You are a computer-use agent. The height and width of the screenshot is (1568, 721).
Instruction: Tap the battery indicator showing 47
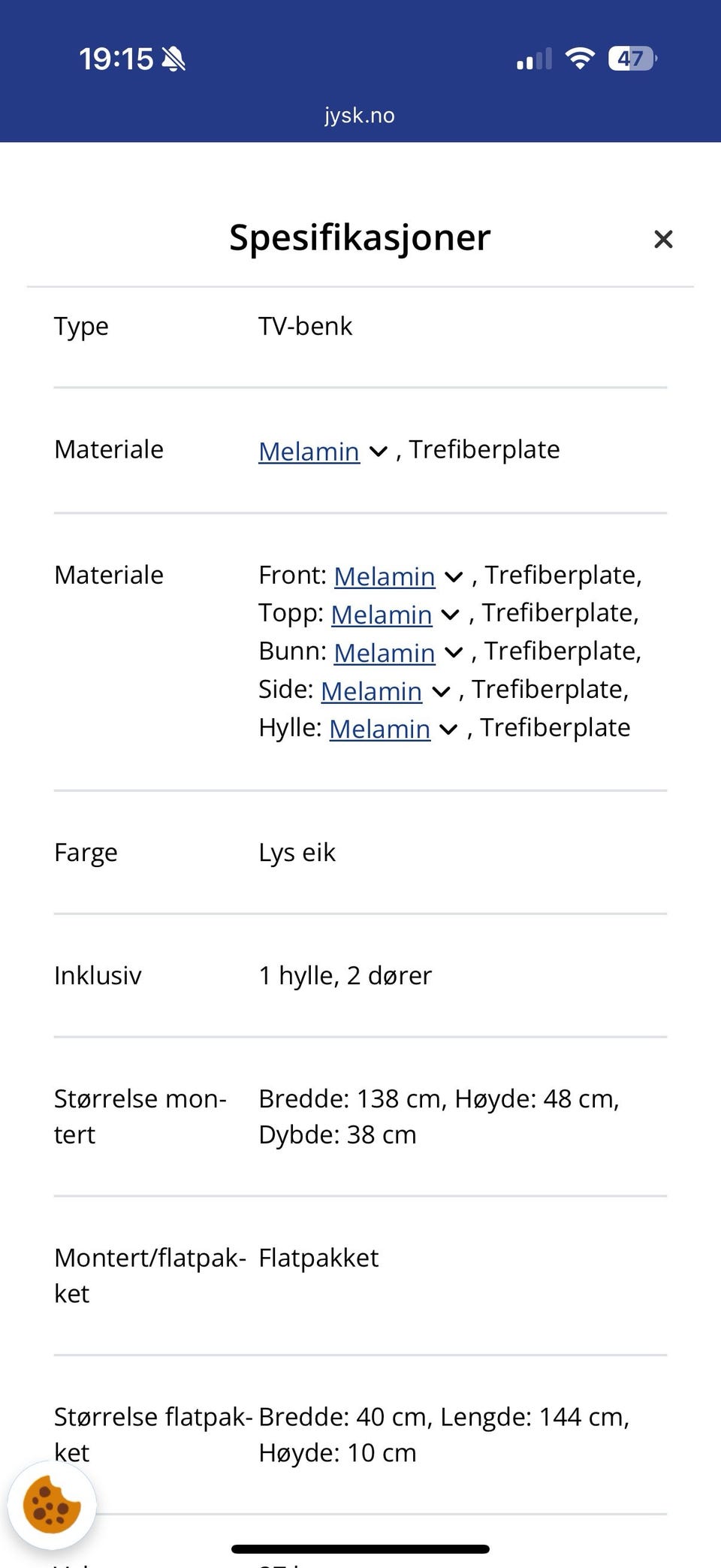pos(632,59)
